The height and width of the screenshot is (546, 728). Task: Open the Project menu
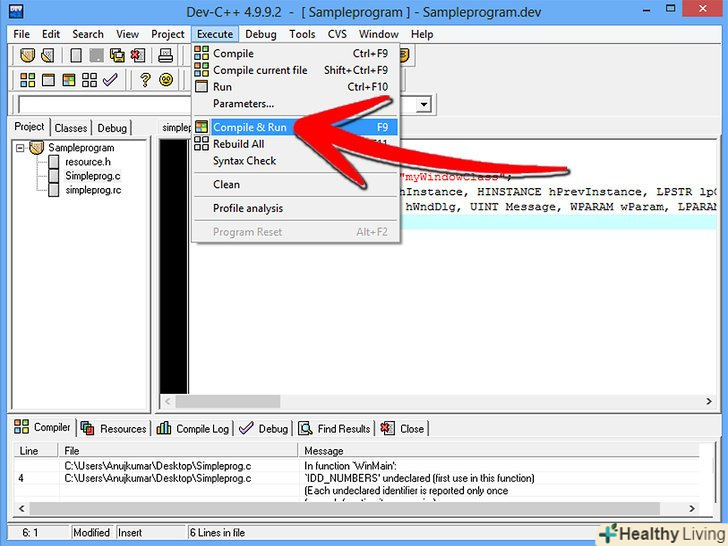(168, 34)
